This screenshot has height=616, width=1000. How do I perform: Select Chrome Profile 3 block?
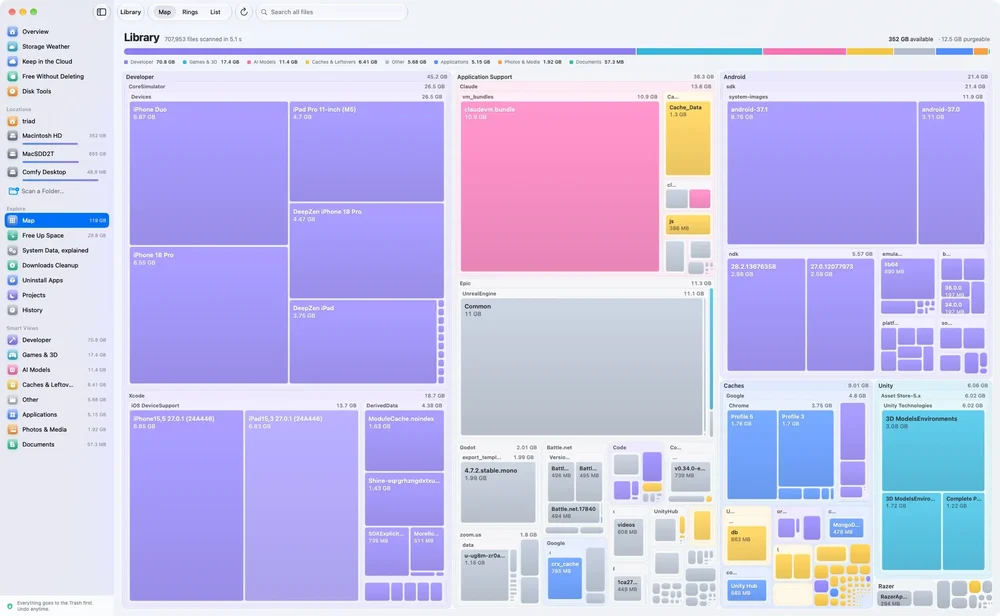pyautogui.click(x=805, y=449)
